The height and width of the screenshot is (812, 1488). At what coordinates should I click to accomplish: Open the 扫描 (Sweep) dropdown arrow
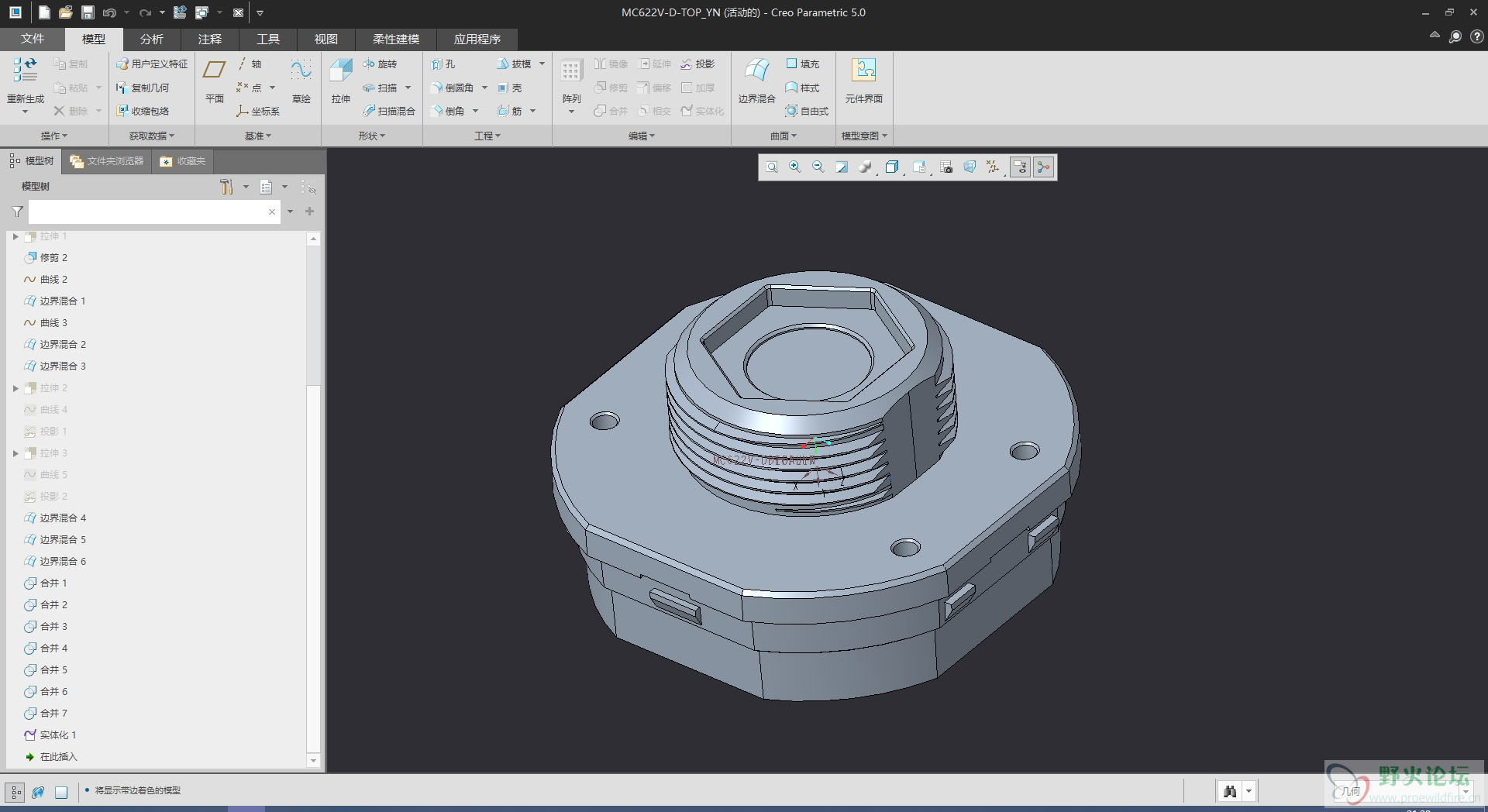(408, 88)
